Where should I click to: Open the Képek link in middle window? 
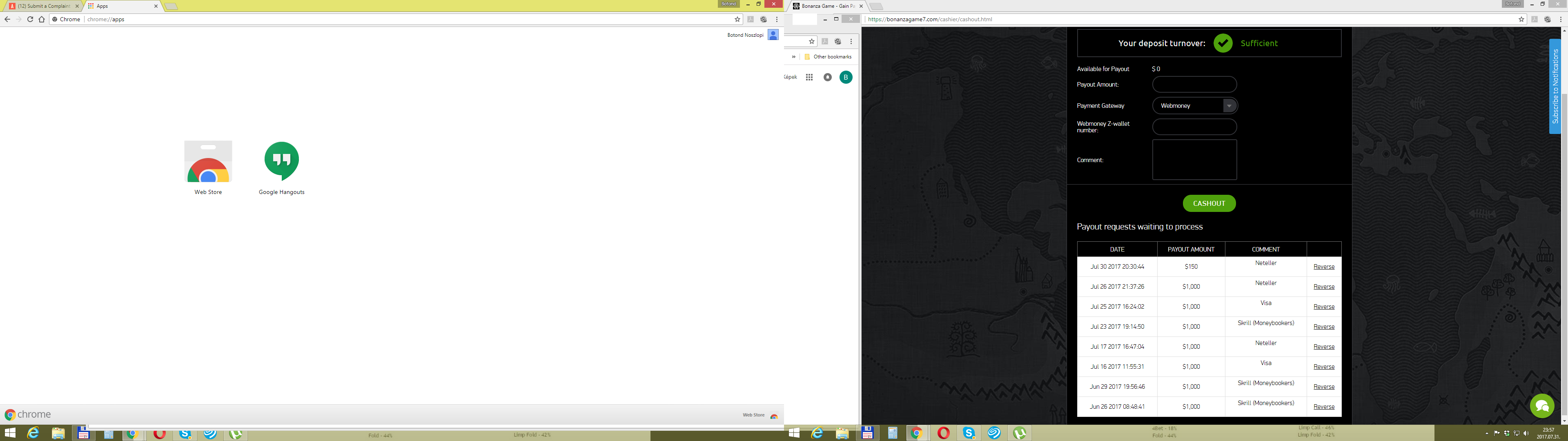click(791, 77)
